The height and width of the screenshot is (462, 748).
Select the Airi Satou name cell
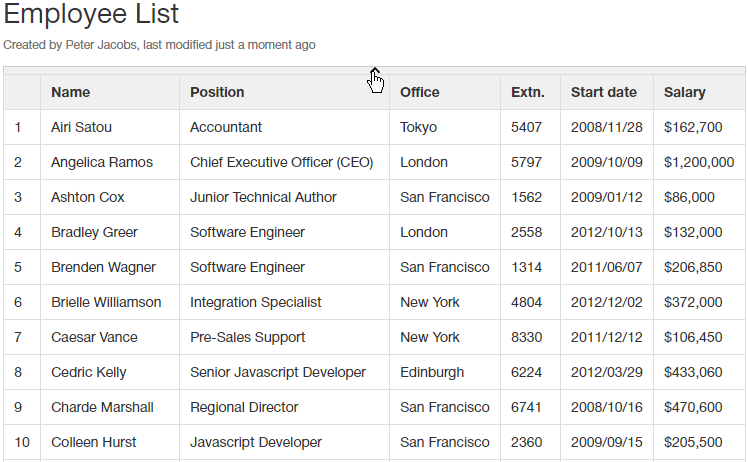[81, 127]
